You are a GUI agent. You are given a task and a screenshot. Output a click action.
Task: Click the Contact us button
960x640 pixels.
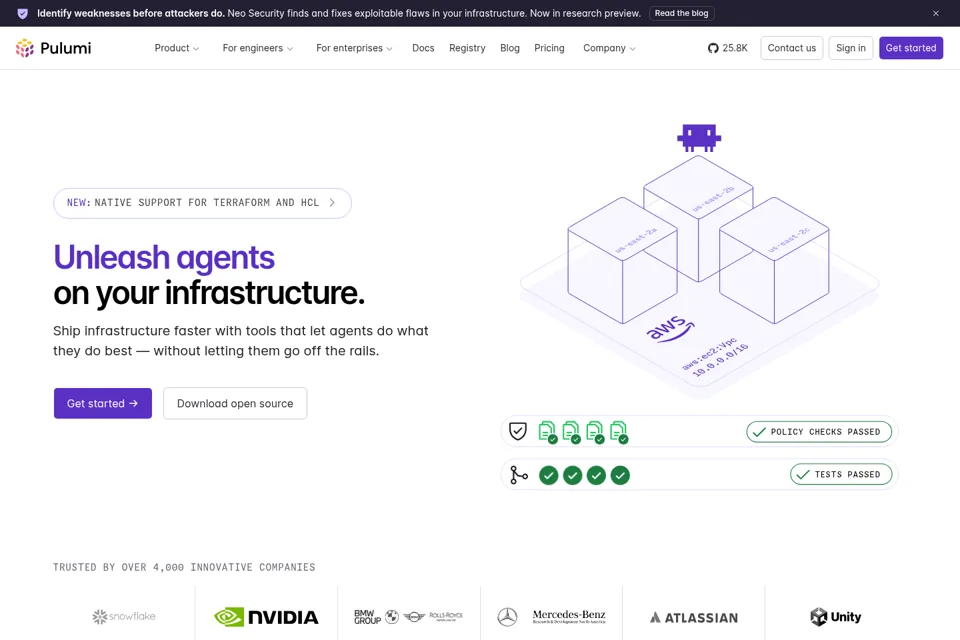pyautogui.click(x=792, y=48)
